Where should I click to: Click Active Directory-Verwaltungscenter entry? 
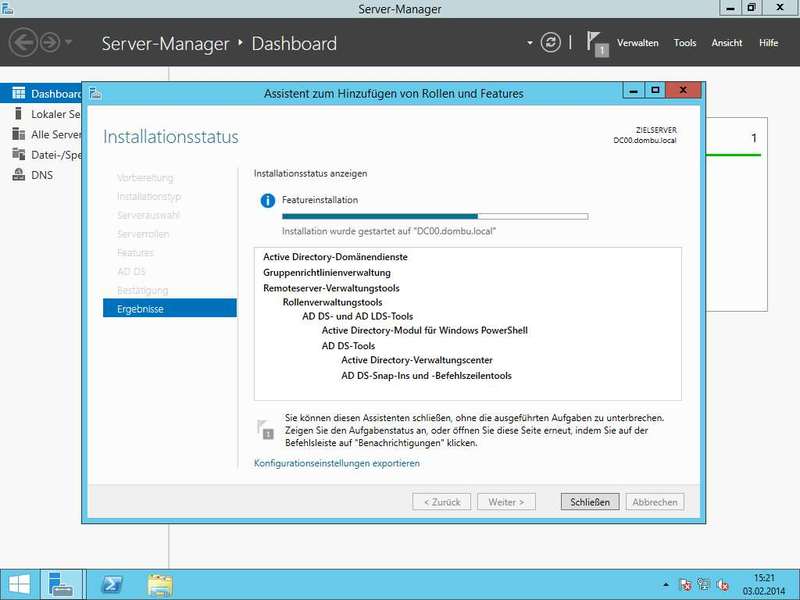(x=417, y=360)
